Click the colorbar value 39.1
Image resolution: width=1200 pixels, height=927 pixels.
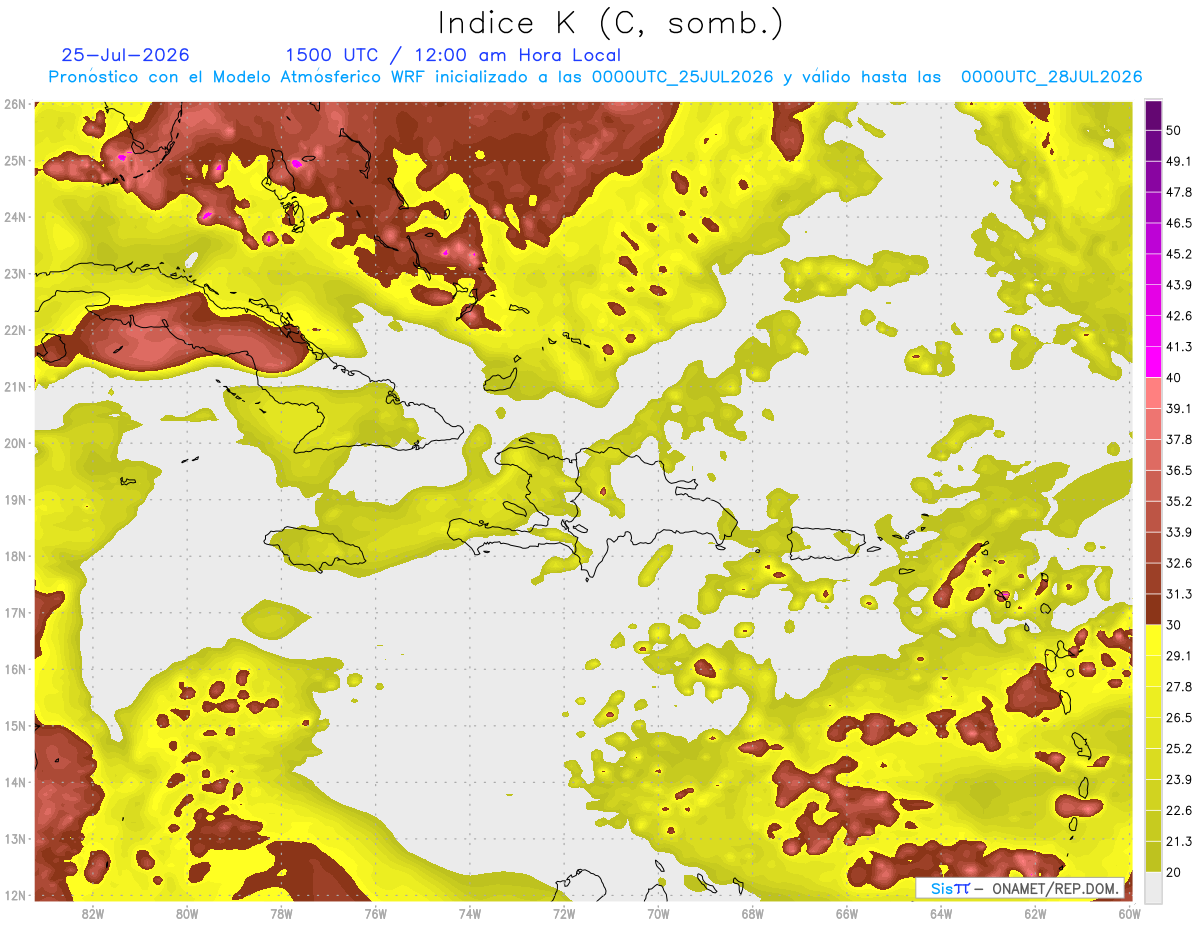(1179, 408)
